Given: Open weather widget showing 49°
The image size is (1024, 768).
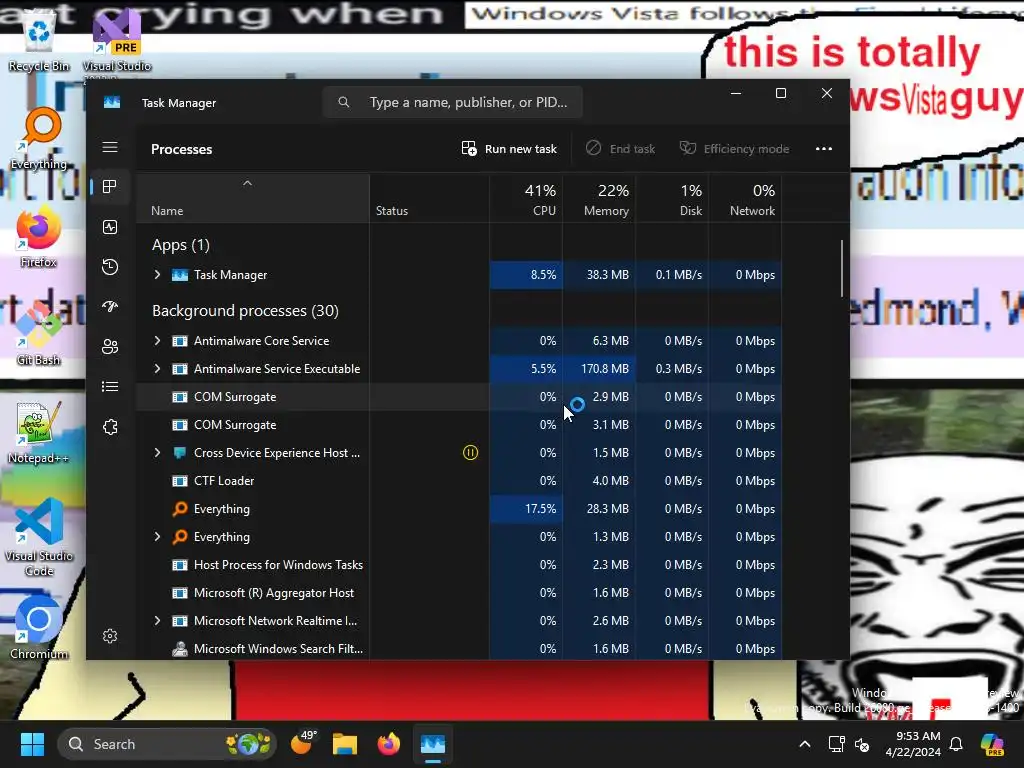Looking at the screenshot, I should (x=303, y=743).
